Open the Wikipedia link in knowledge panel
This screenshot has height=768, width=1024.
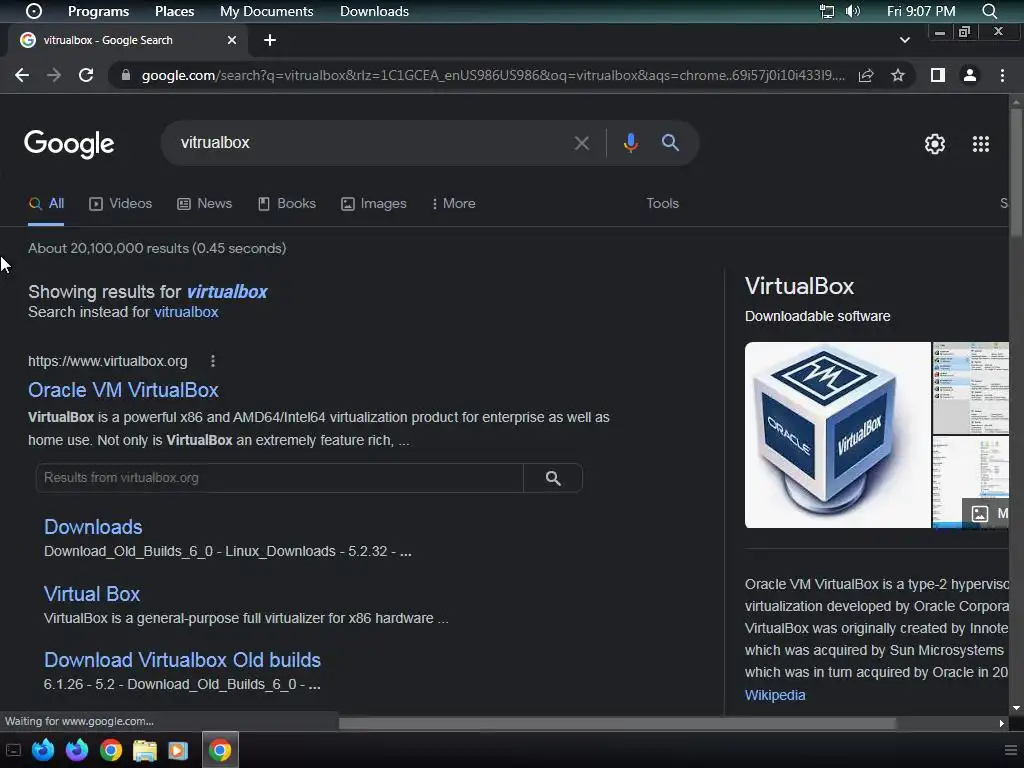[775, 695]
